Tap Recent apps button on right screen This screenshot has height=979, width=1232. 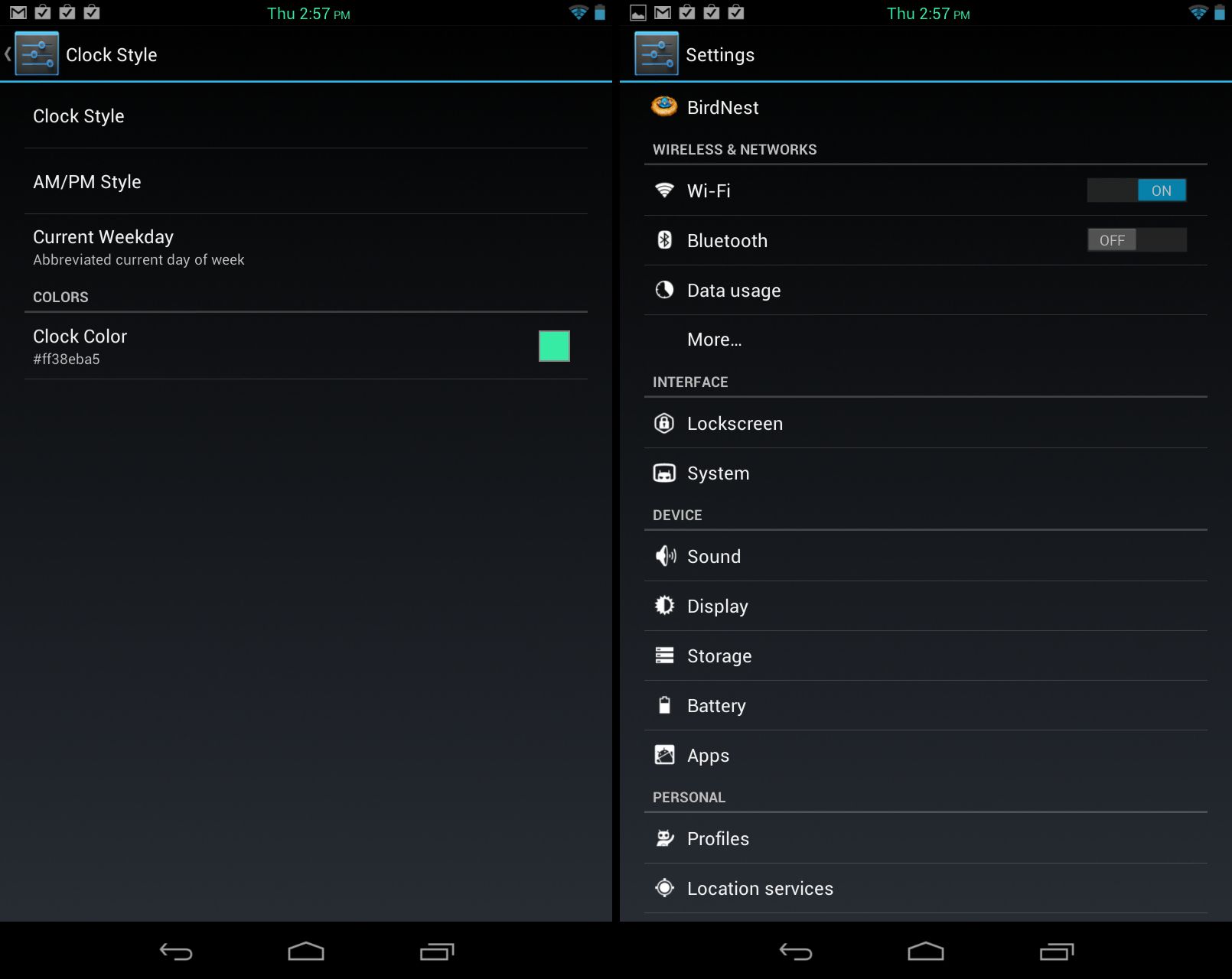1057,951
